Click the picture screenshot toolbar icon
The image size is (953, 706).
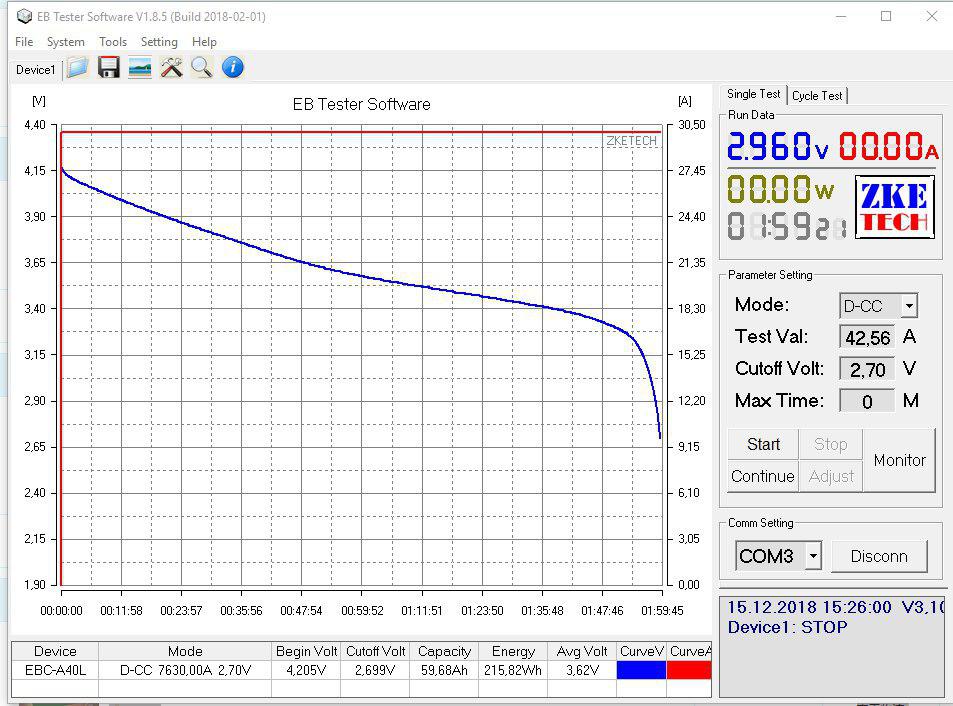[140, 67]
